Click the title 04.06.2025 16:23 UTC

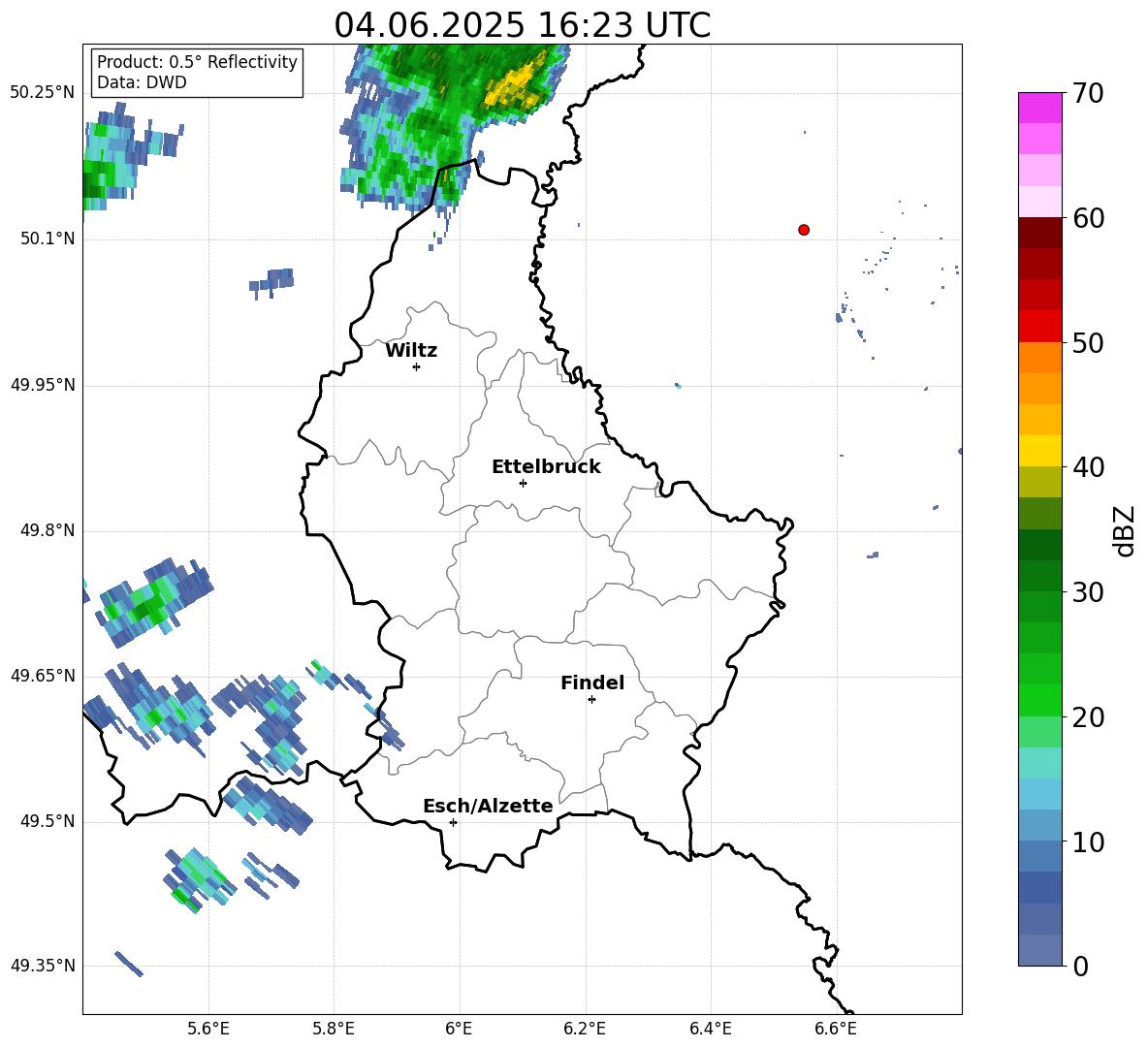click(x=522, y=25)
